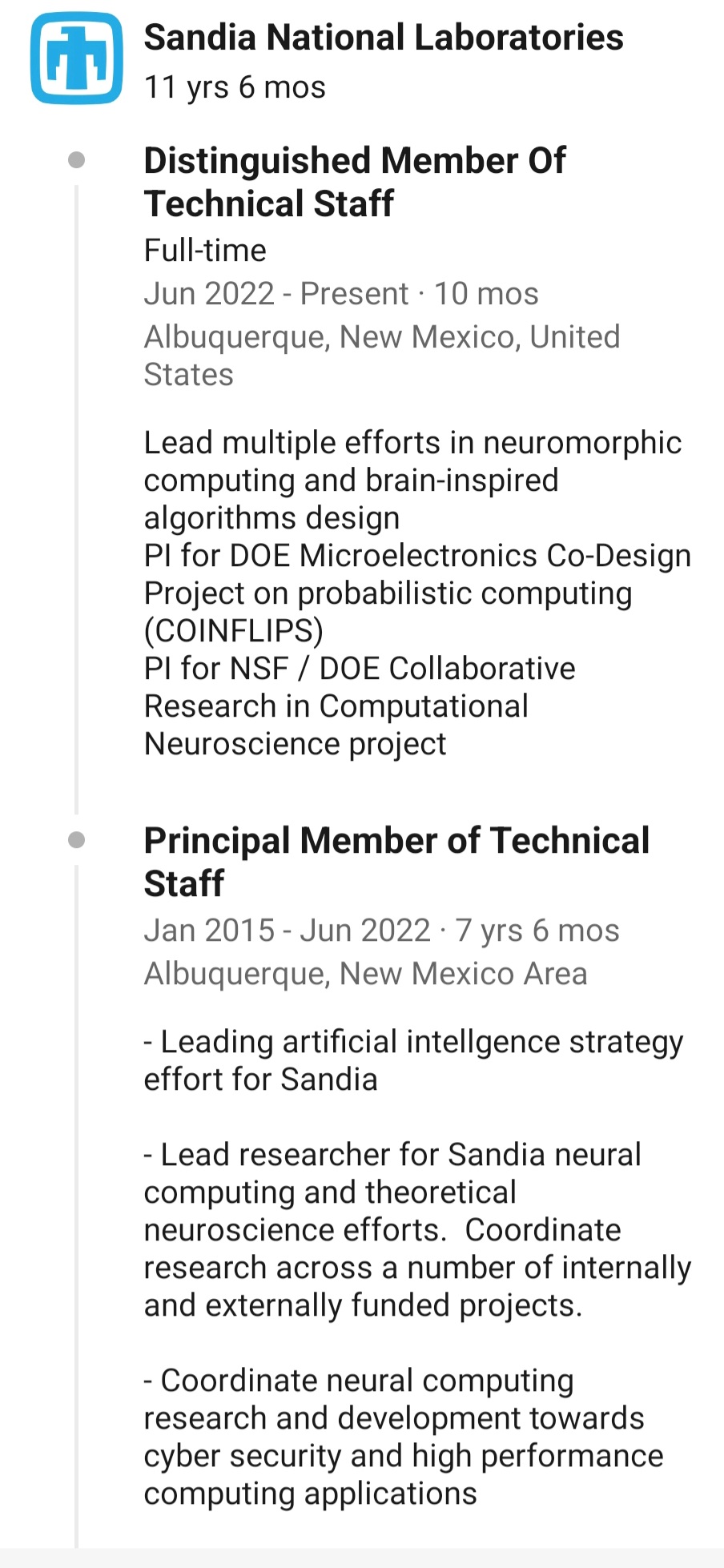Click the vertical timeline line under Principal role
The height and width of the screenshot is (1568, 724).
pyautogui.click(x=77, y=1201)
